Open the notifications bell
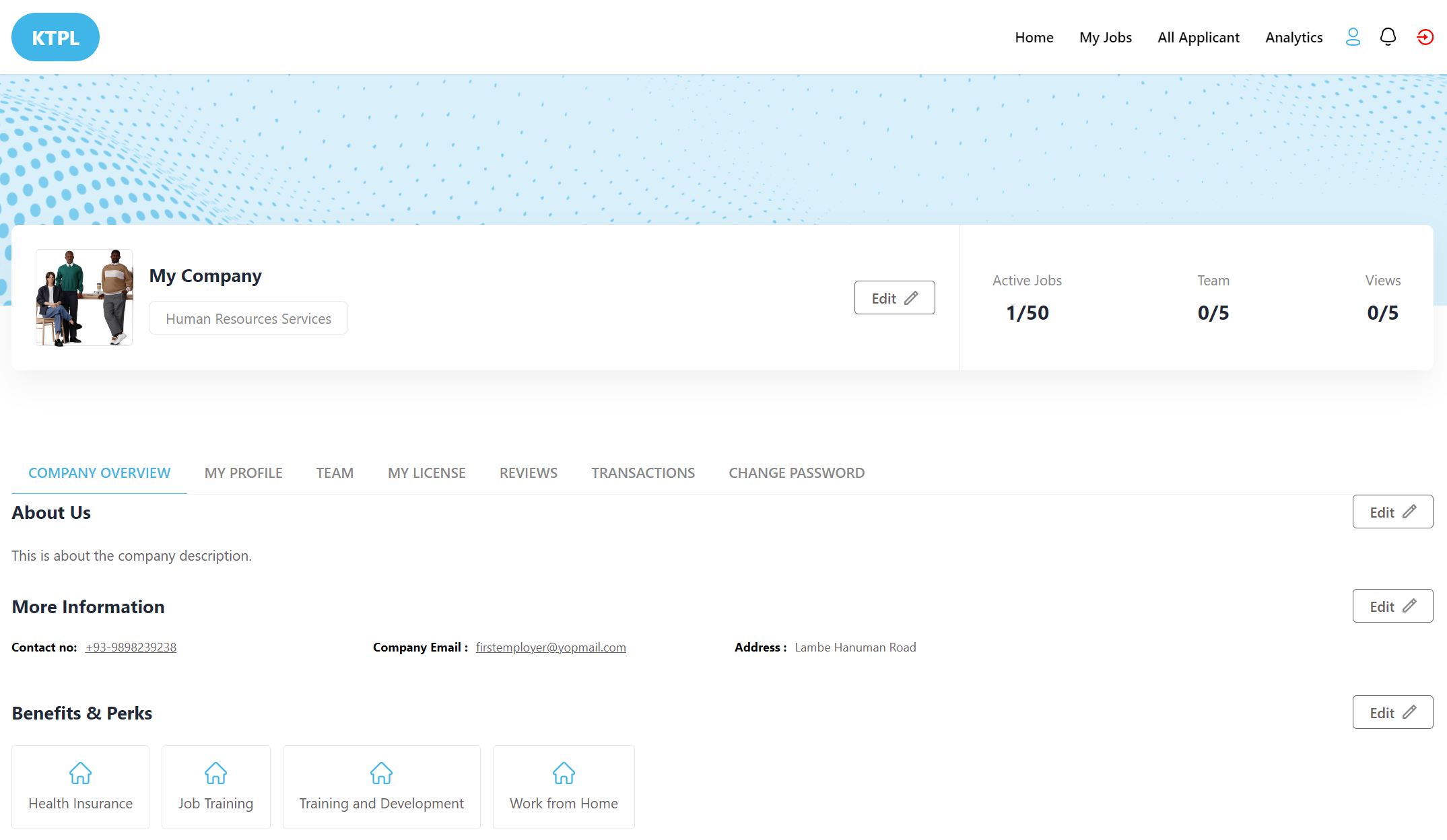Screen dimensions: 1447x840 (x=1388, y=37)
